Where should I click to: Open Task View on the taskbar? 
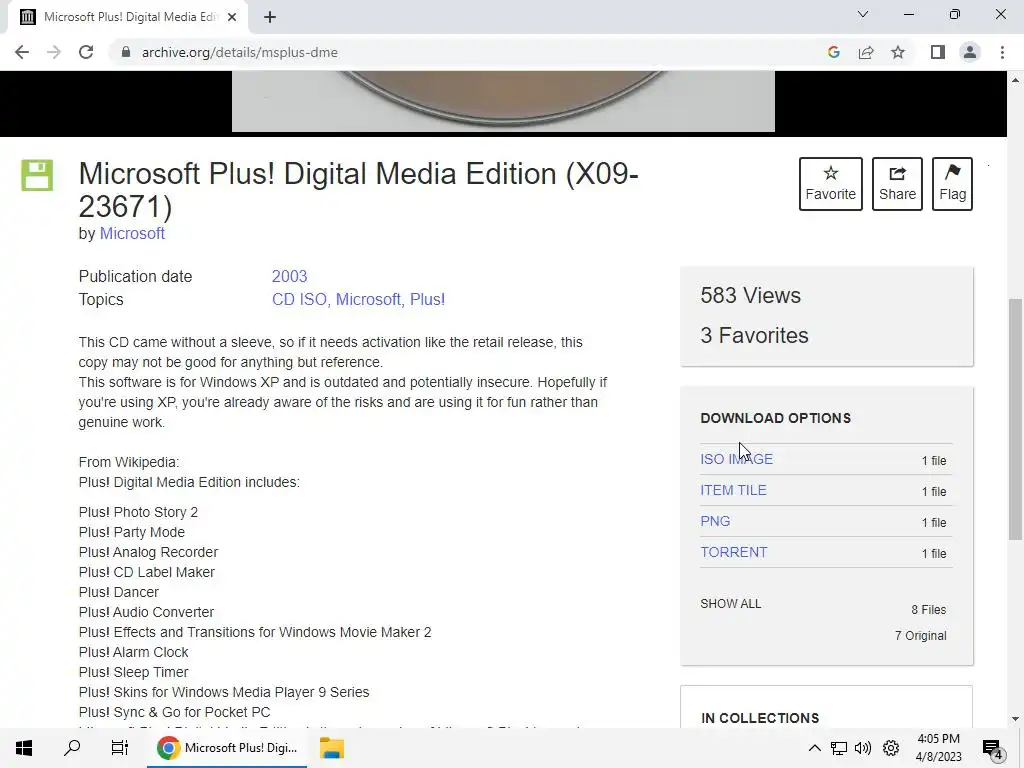pos(120,748)
